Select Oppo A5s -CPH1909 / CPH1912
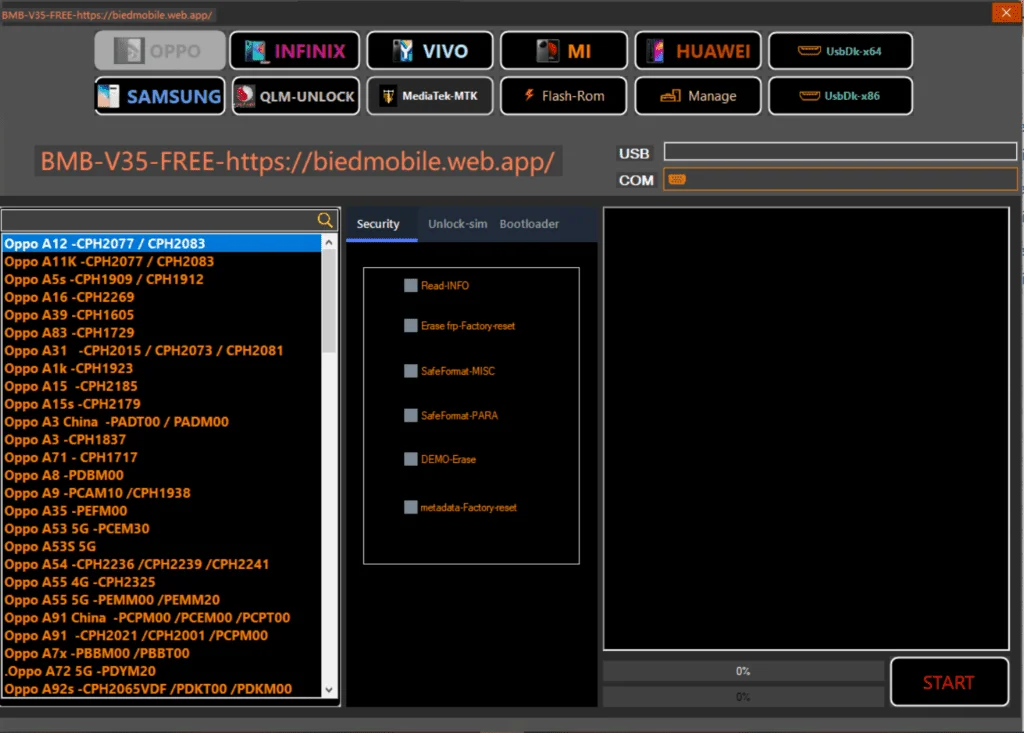 point(162,279)
